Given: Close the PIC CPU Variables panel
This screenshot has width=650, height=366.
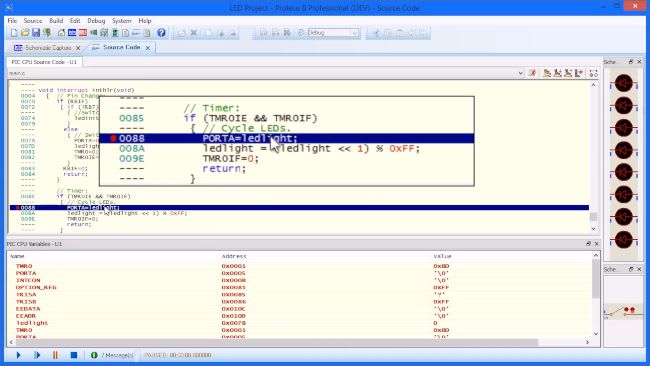Looking at the screenshot, I should click(597, 244).
